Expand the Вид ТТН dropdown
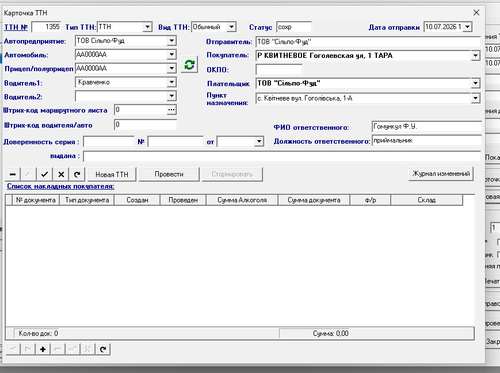Screen dimensions: 500x373 [x=231, y=27]
